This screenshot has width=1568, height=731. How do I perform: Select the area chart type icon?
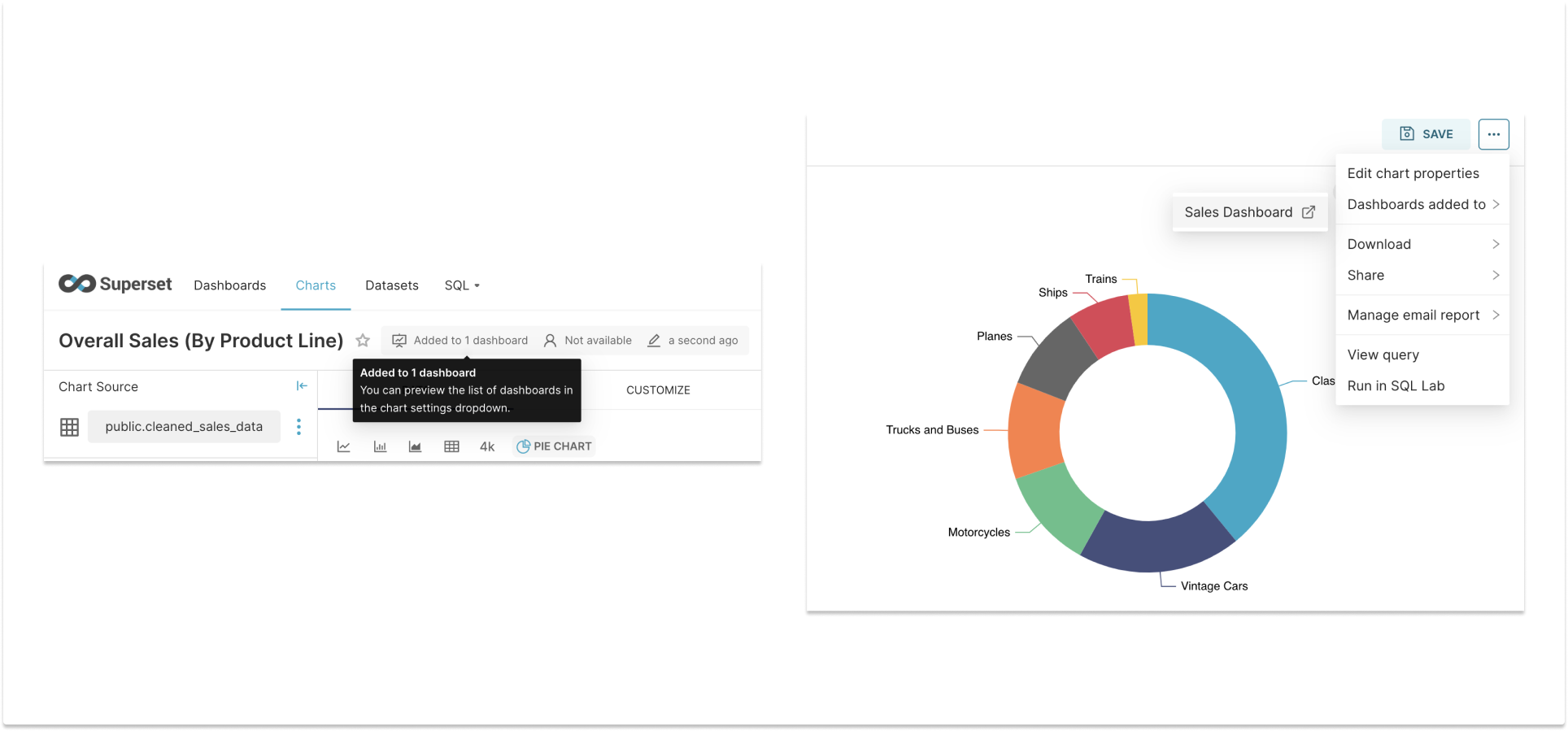(x=415, y=446)
